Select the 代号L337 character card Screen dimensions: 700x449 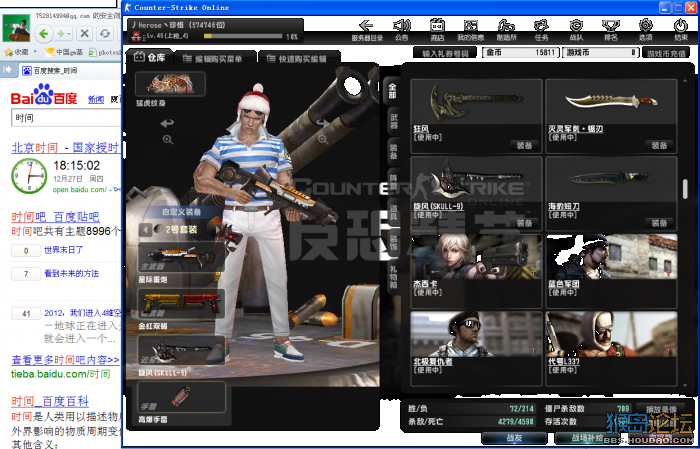click(611, 349)
